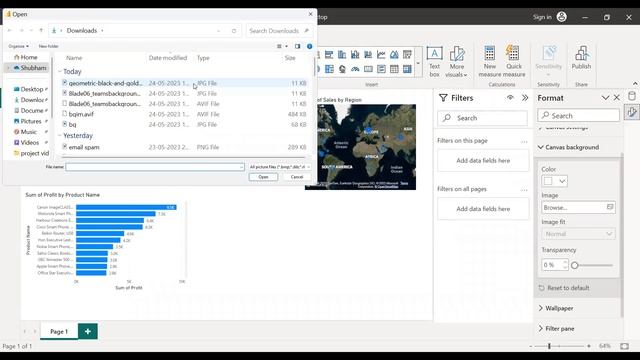This screenshot has width=640, height=360.
Task: Click the File name input field
Action: (155, 167)
